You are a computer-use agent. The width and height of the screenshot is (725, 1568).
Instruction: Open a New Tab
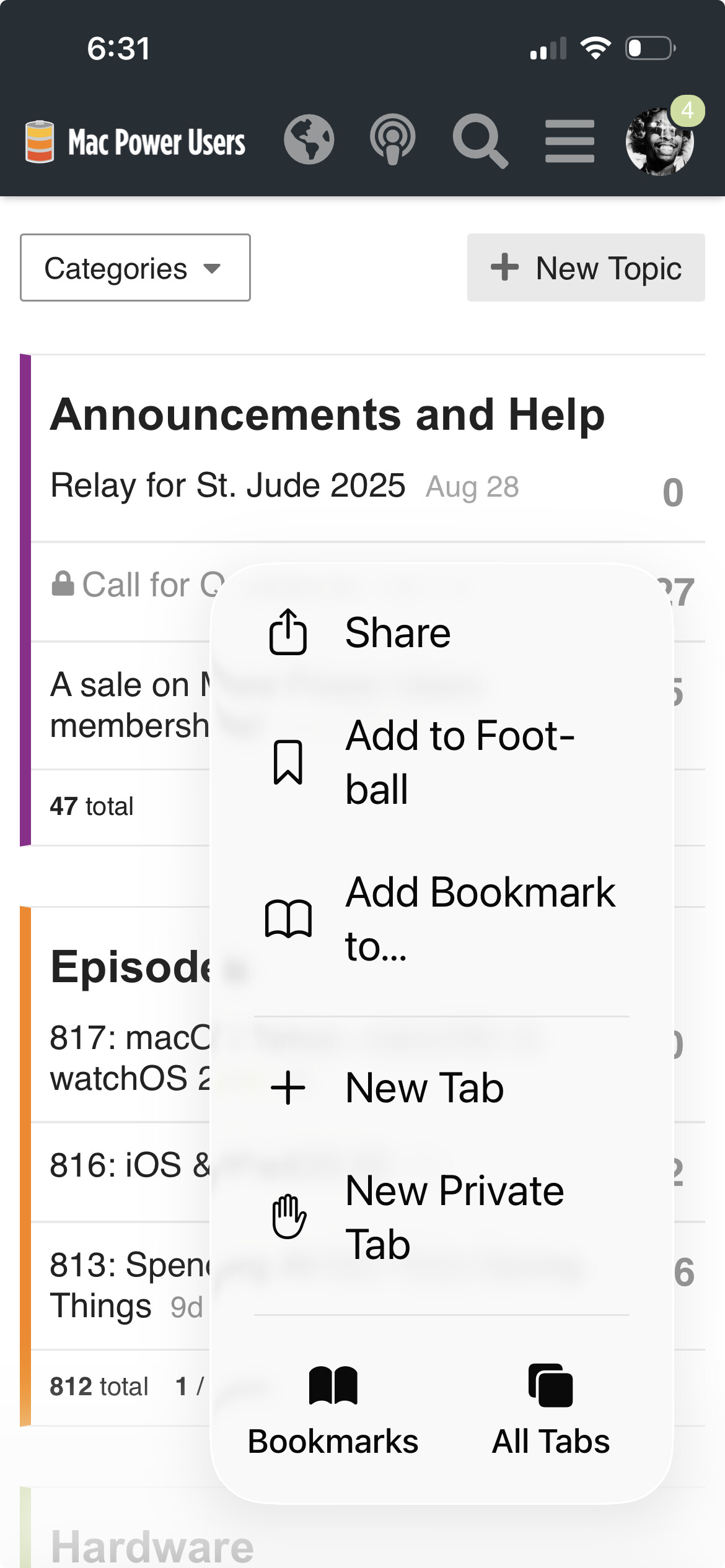pyautogui.click(x=424, y=1088)
